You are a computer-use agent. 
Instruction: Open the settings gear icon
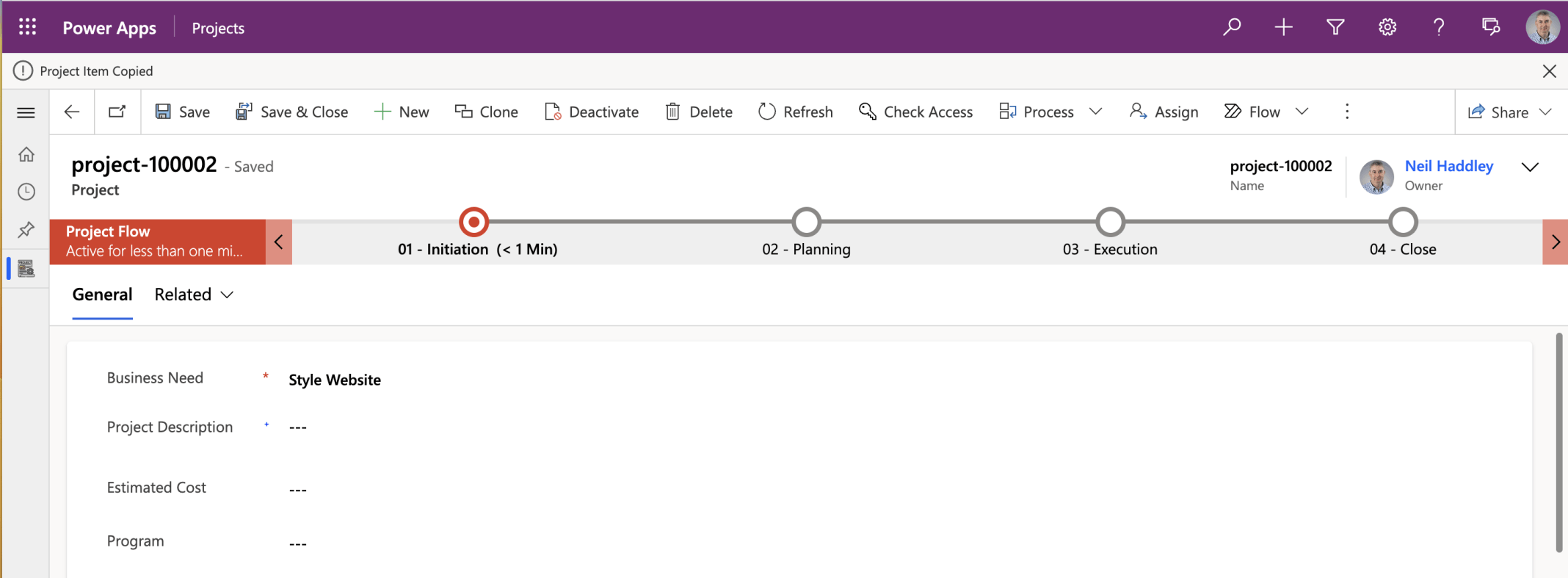[x=1387, y=27]
